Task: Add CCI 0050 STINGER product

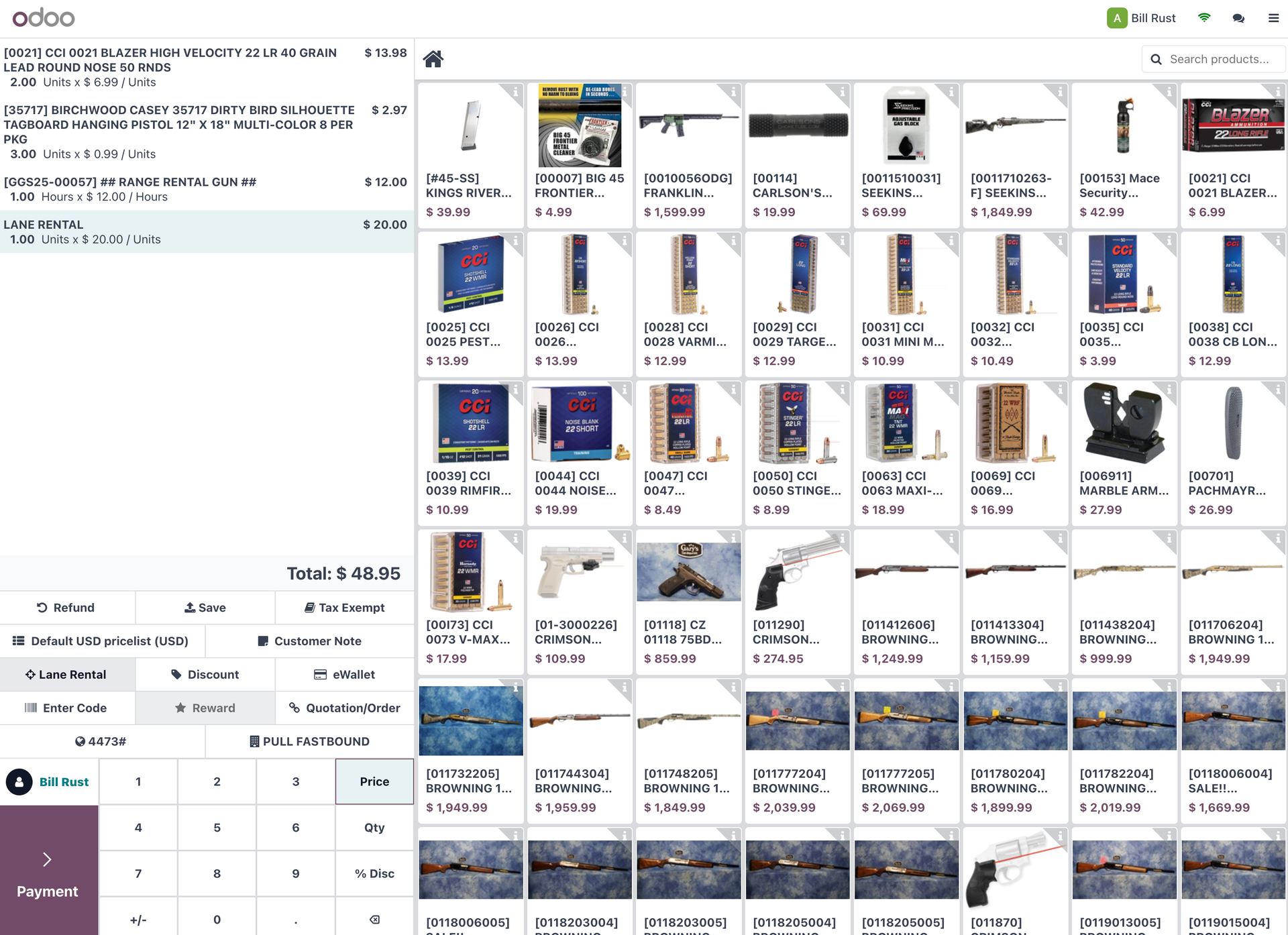Action: point(798,453)
